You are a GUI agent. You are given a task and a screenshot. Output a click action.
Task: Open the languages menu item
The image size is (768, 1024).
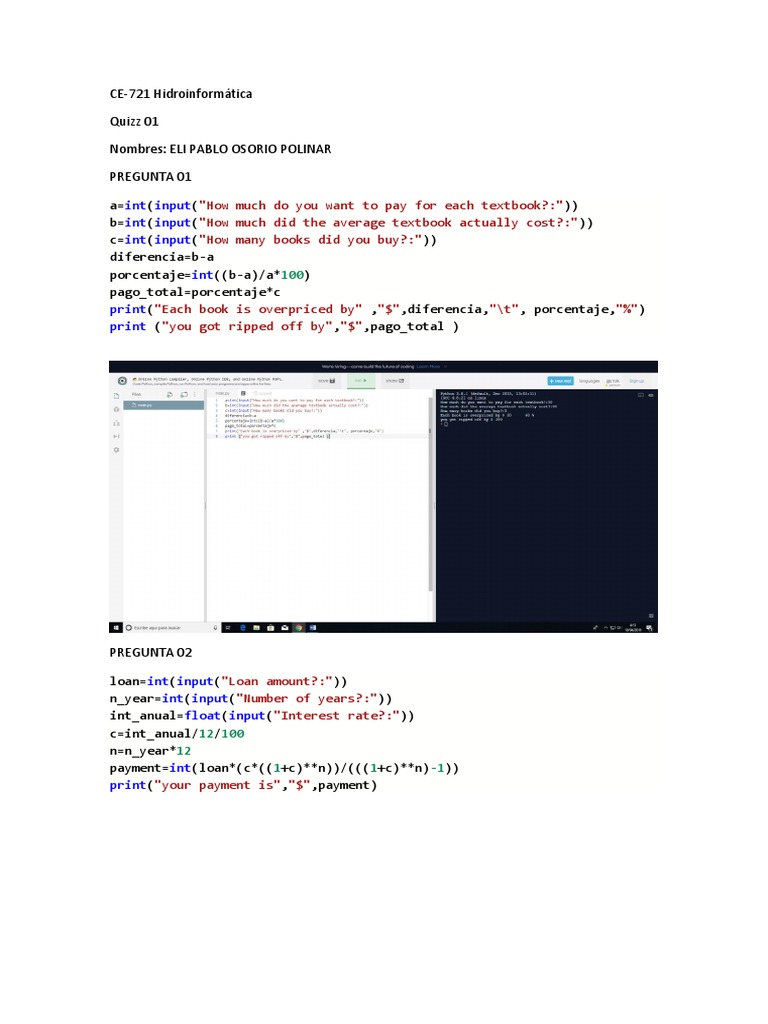point(589,381)
